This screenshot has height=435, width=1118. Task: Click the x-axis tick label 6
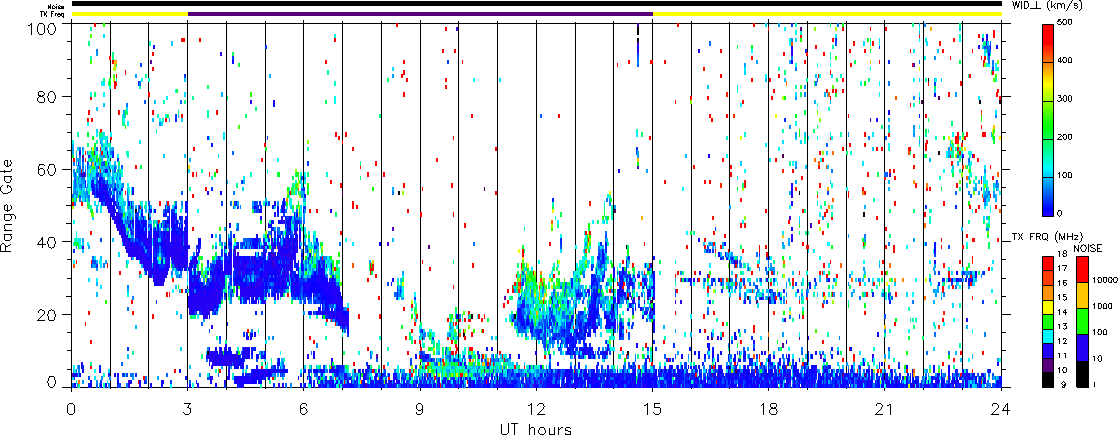(304, 409)
